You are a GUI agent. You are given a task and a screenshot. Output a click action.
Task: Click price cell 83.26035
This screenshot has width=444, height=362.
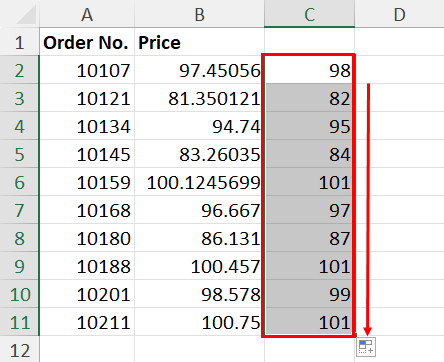199,154
